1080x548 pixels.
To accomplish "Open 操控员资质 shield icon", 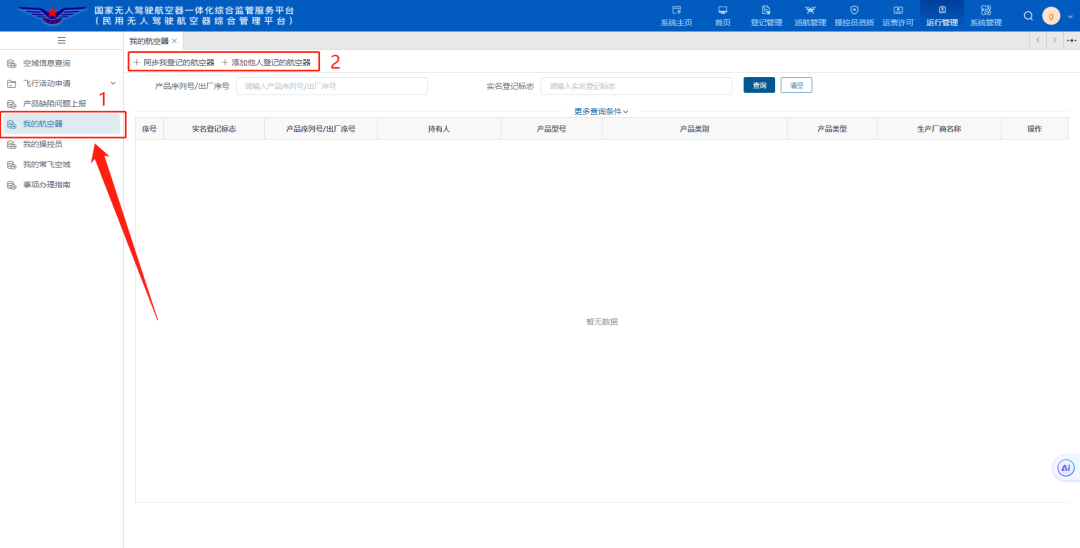I will point(854,15).
